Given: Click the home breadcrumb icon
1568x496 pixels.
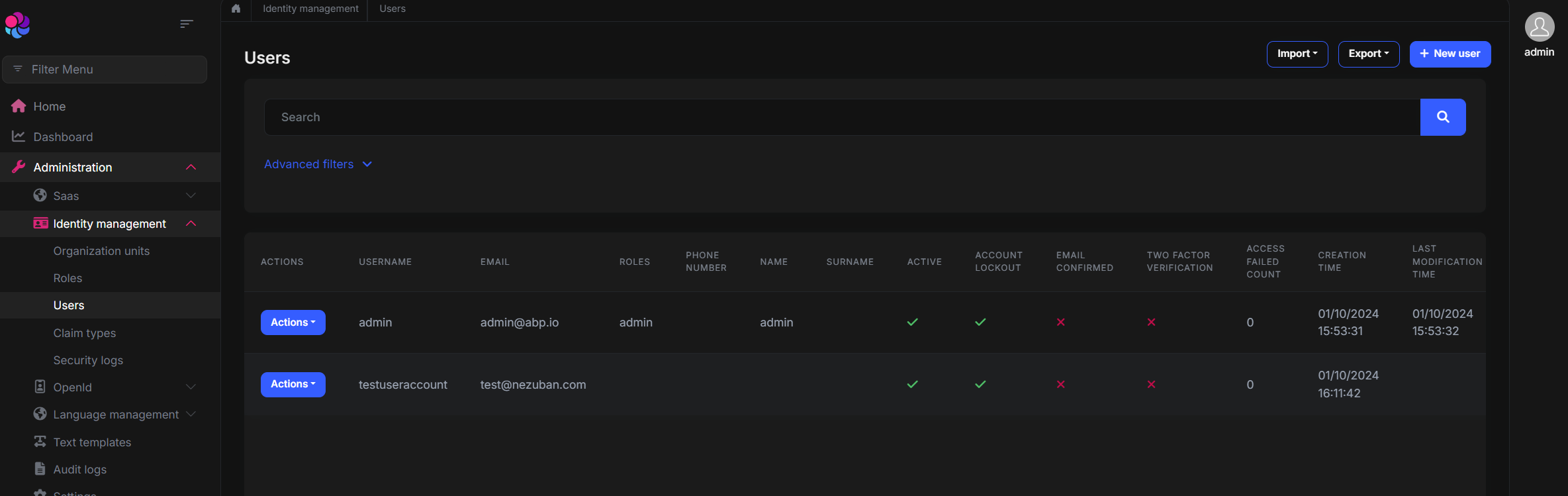Looking at the screenshot, I should [x=236, y=9].
